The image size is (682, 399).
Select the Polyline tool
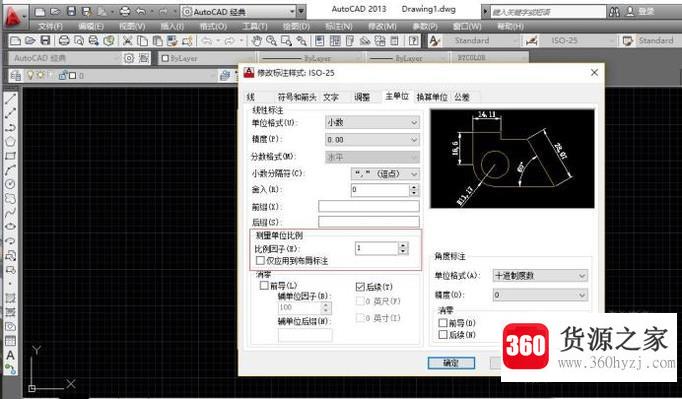pos(10,127)
